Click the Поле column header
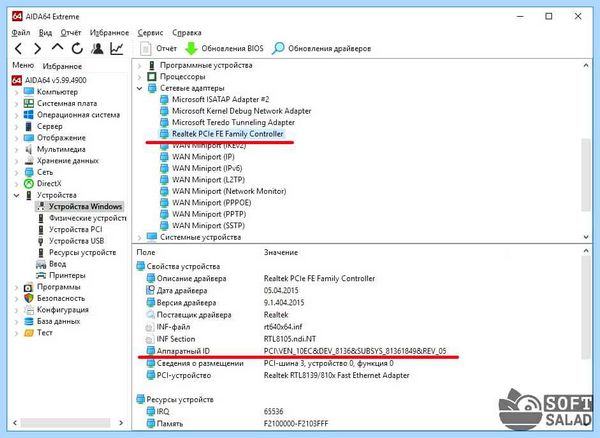 pos(146,252)
